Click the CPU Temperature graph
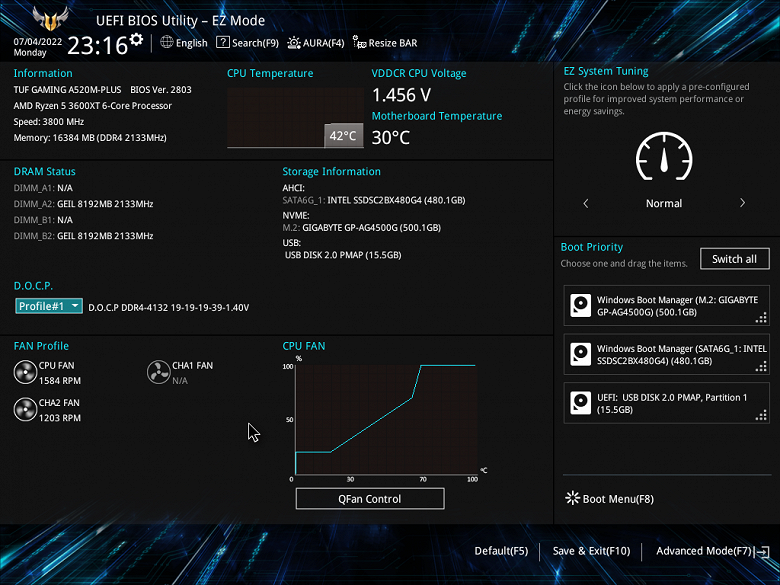Screen dimensions: 780x585 click(x=295, y=118)
